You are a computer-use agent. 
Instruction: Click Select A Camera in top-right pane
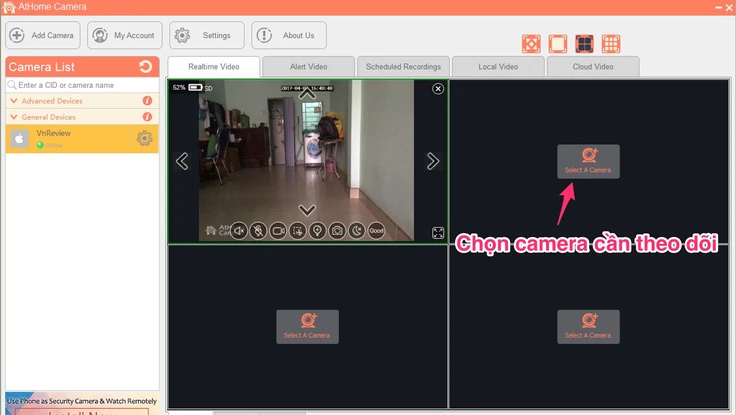(588, 161)
